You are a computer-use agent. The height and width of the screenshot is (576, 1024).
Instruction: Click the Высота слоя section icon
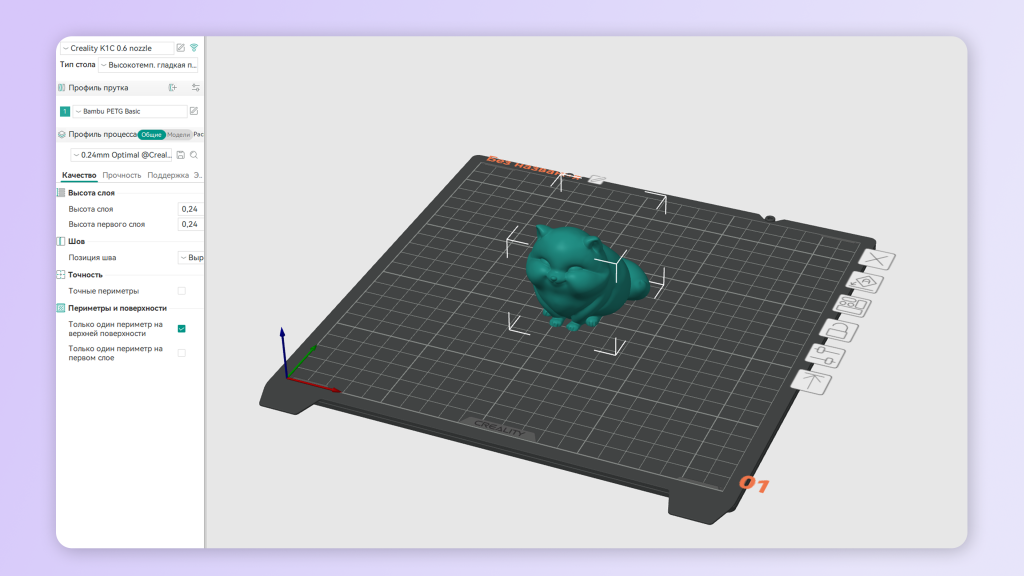click(61, 193)
